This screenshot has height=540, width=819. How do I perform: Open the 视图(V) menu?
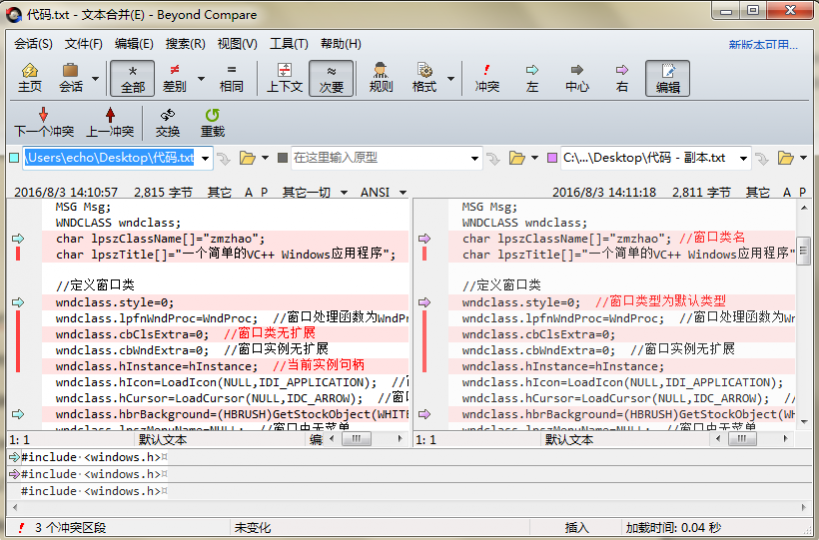237,44
